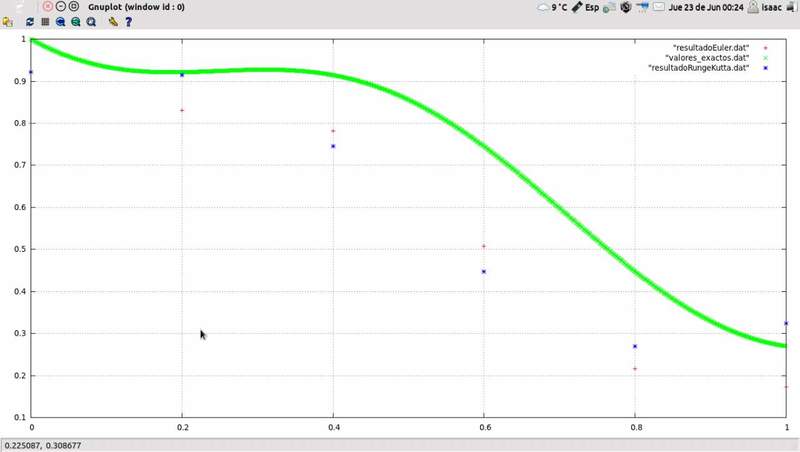
Task: Apply the next zoom settings
Action: 76,22
